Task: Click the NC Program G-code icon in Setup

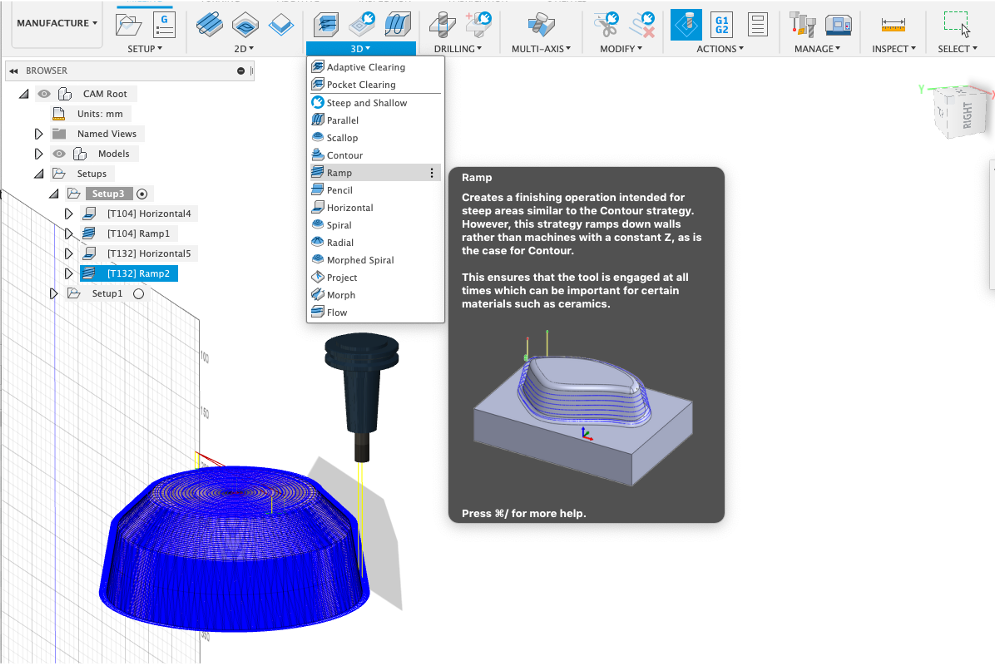Action: 164,25
